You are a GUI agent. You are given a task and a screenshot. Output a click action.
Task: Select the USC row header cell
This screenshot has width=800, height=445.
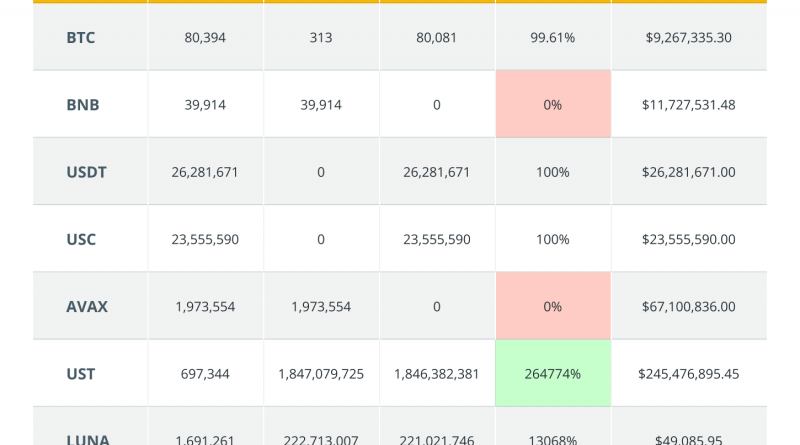[x=81, y=239]
